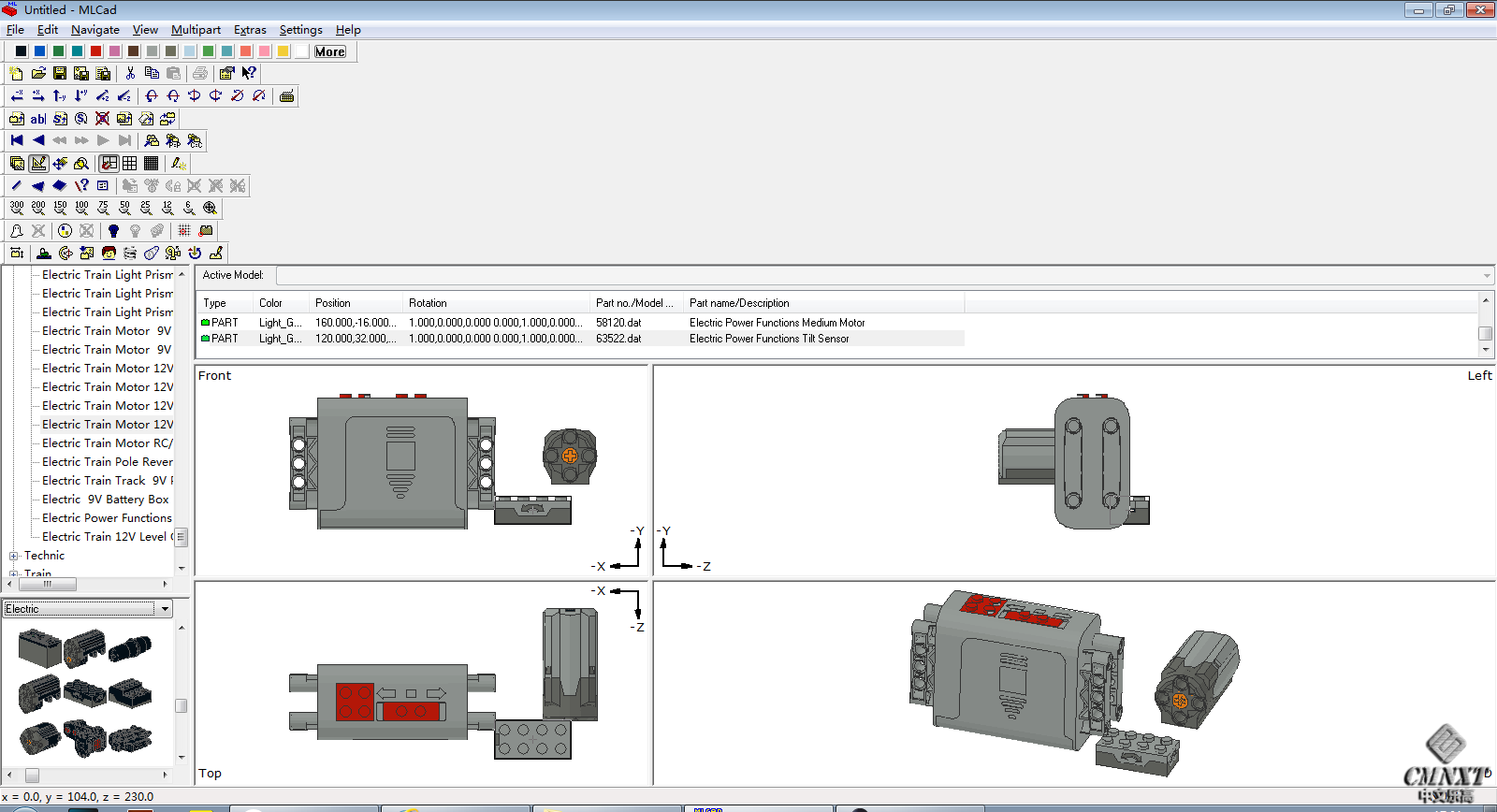This screenshot has width=1497, height=812.
Task: Set zoom to 300 percent
Action: [17, 208]
